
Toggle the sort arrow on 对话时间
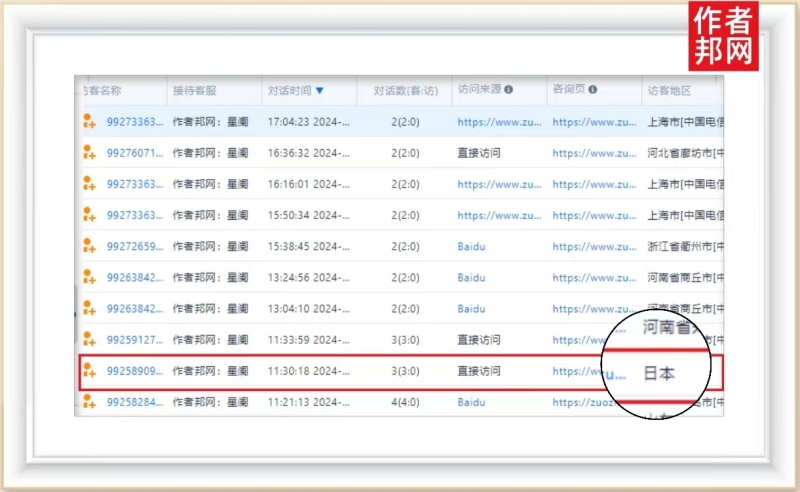[x=319, y=90]
